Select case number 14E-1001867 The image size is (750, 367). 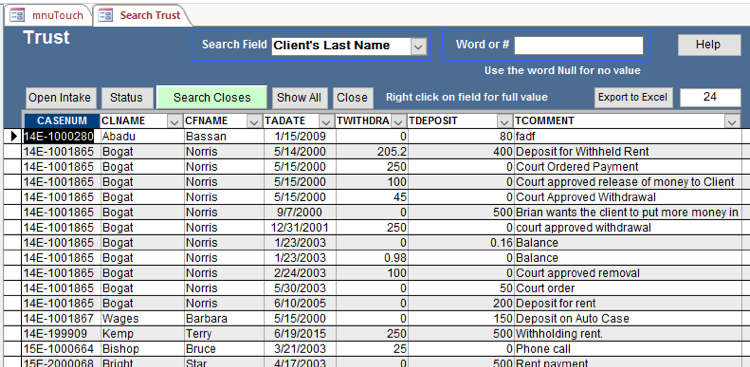click(x=62, y=319)
